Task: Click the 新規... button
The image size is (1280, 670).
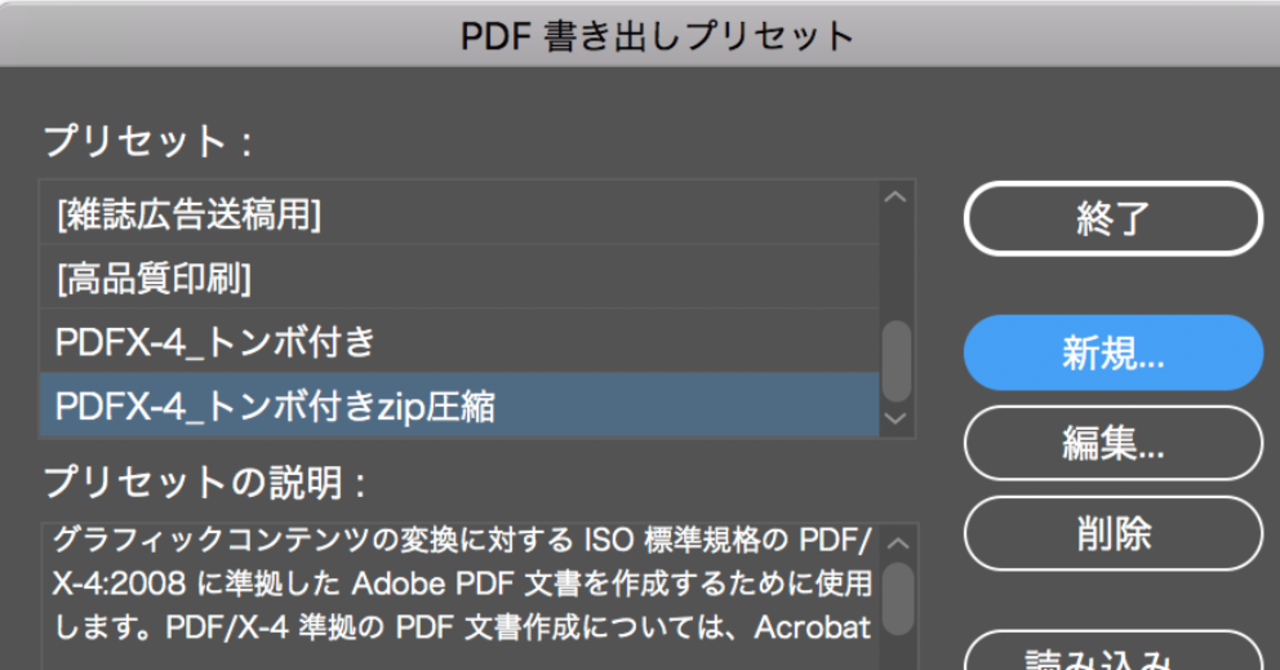Action: pos(1113,352)
